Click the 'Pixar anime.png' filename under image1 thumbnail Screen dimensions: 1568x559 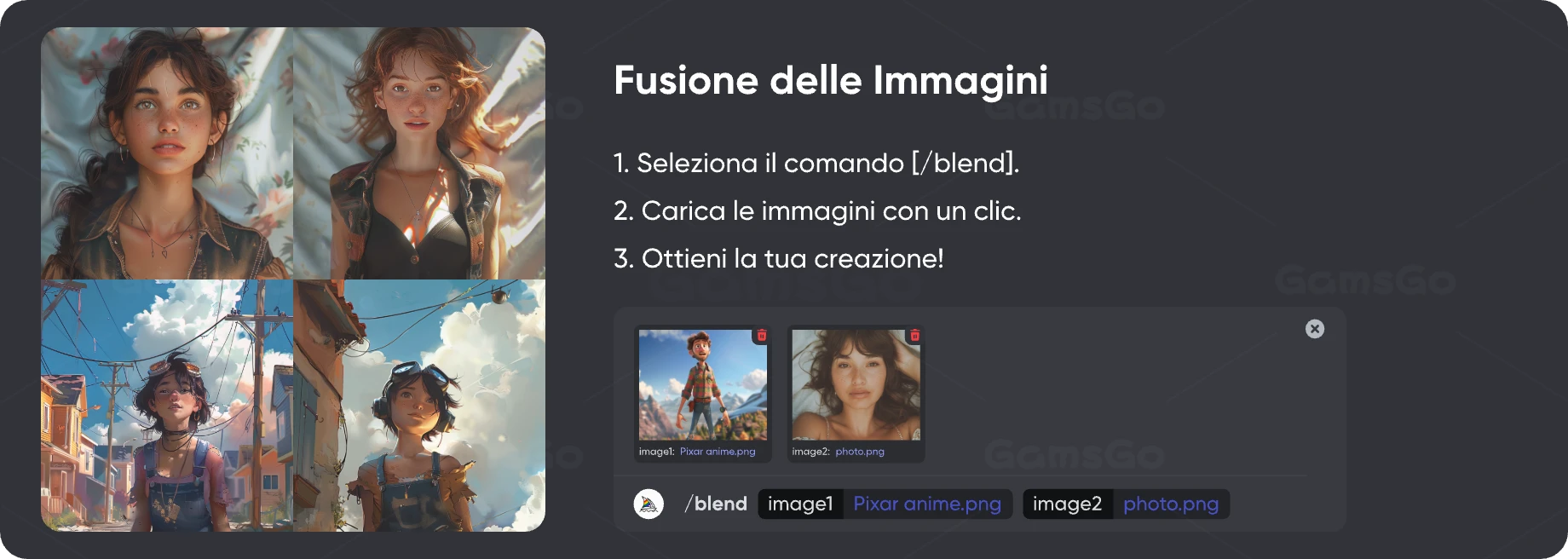tap(718, 452)
